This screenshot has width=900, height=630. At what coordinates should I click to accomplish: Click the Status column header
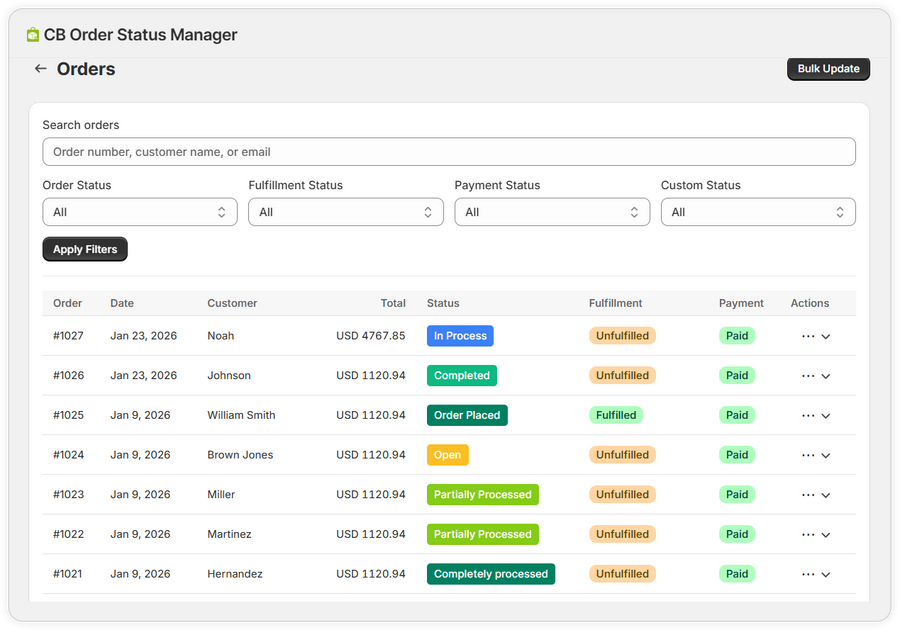coord(443,303)
